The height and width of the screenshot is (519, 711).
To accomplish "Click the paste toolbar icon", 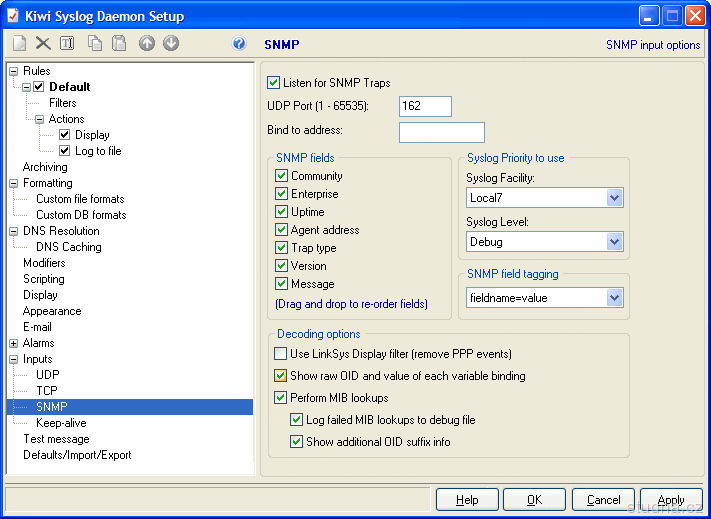I will click(119, 44).
